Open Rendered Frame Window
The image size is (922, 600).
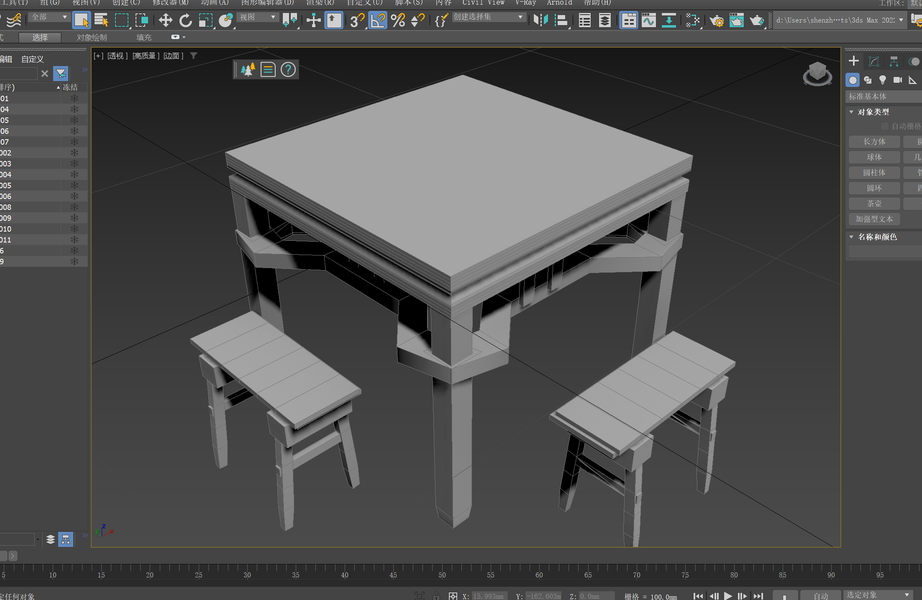click(736, 21)
